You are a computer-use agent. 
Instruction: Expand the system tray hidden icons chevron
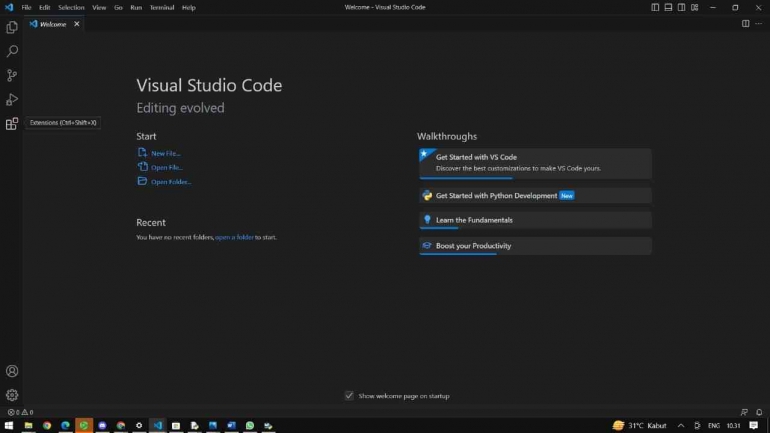681,426
